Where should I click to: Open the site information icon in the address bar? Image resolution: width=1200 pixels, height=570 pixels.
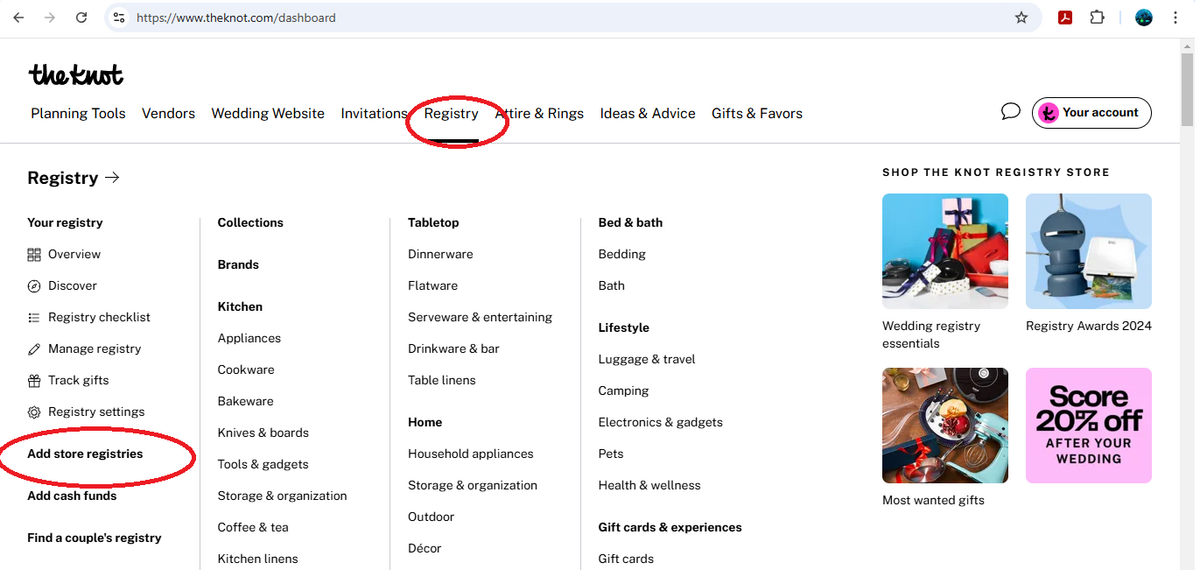click(x=119, y=18)
